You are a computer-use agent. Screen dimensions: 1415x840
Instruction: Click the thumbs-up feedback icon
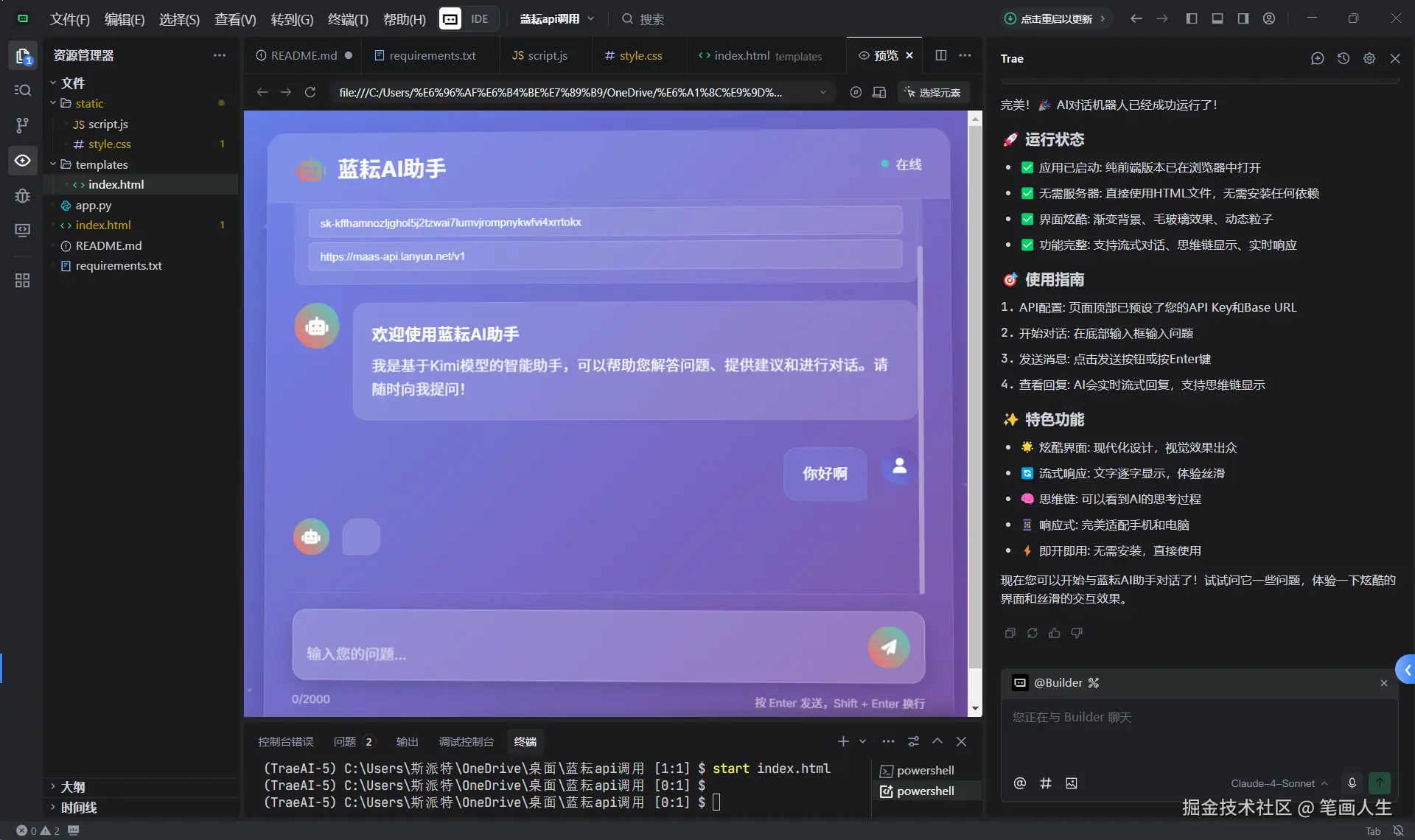click(1055, 633)
